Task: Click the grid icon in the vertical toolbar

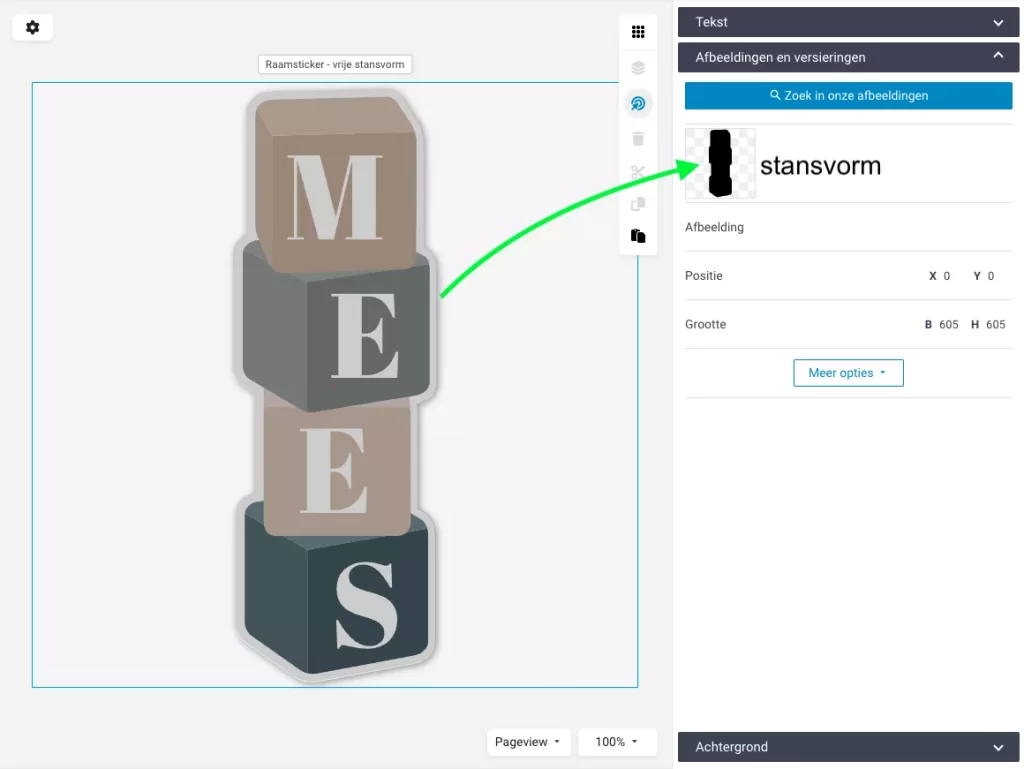Action: point(638,32)
